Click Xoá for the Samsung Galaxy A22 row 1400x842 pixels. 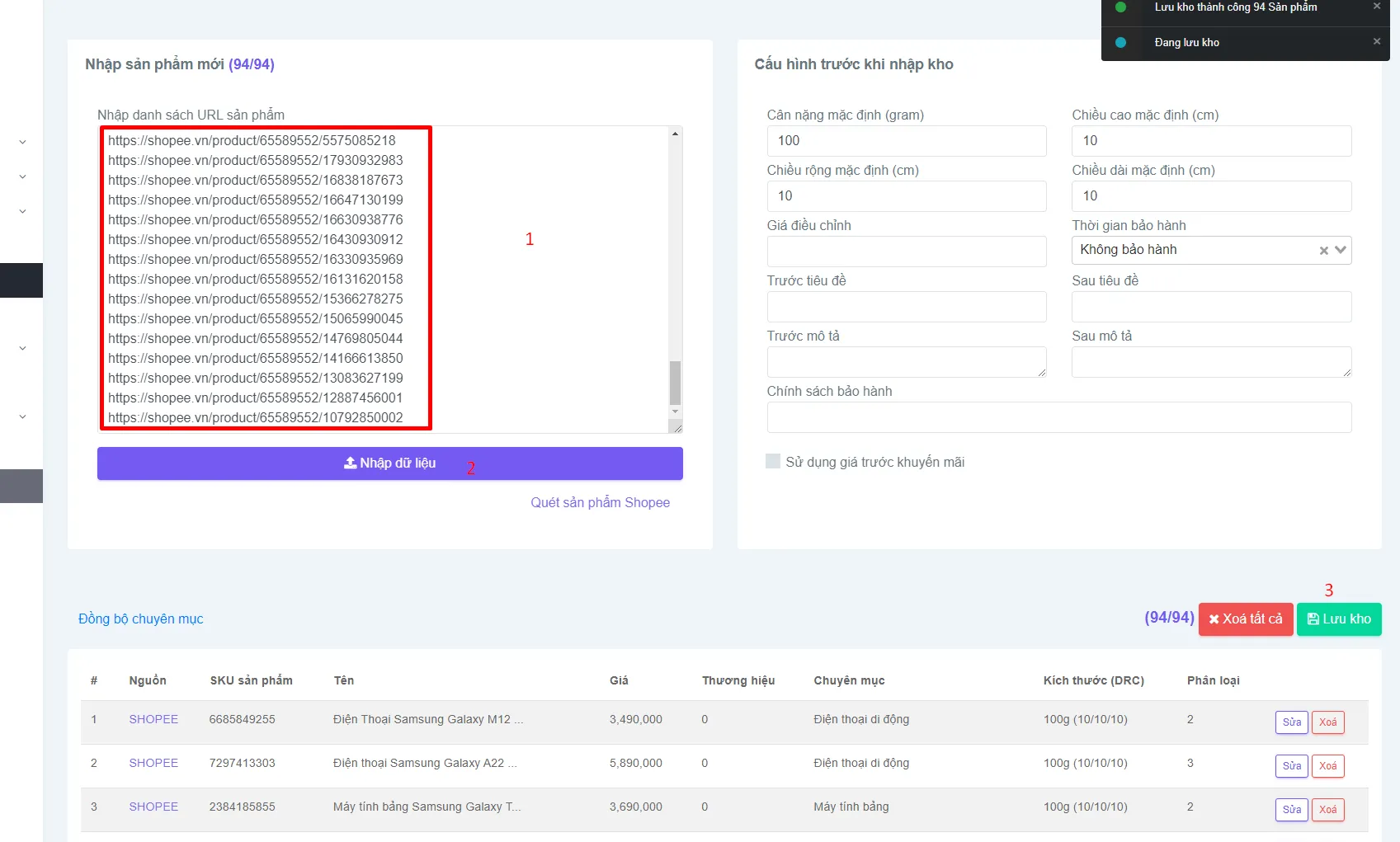(1328, 766)
